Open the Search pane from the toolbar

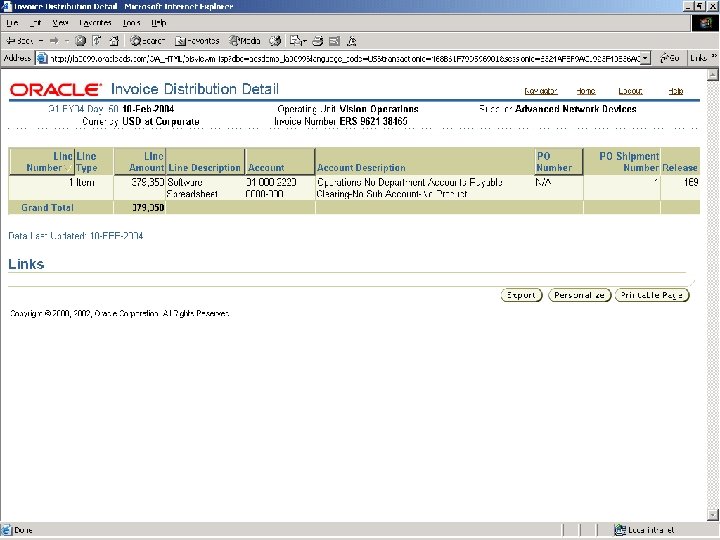click(147, 41)
